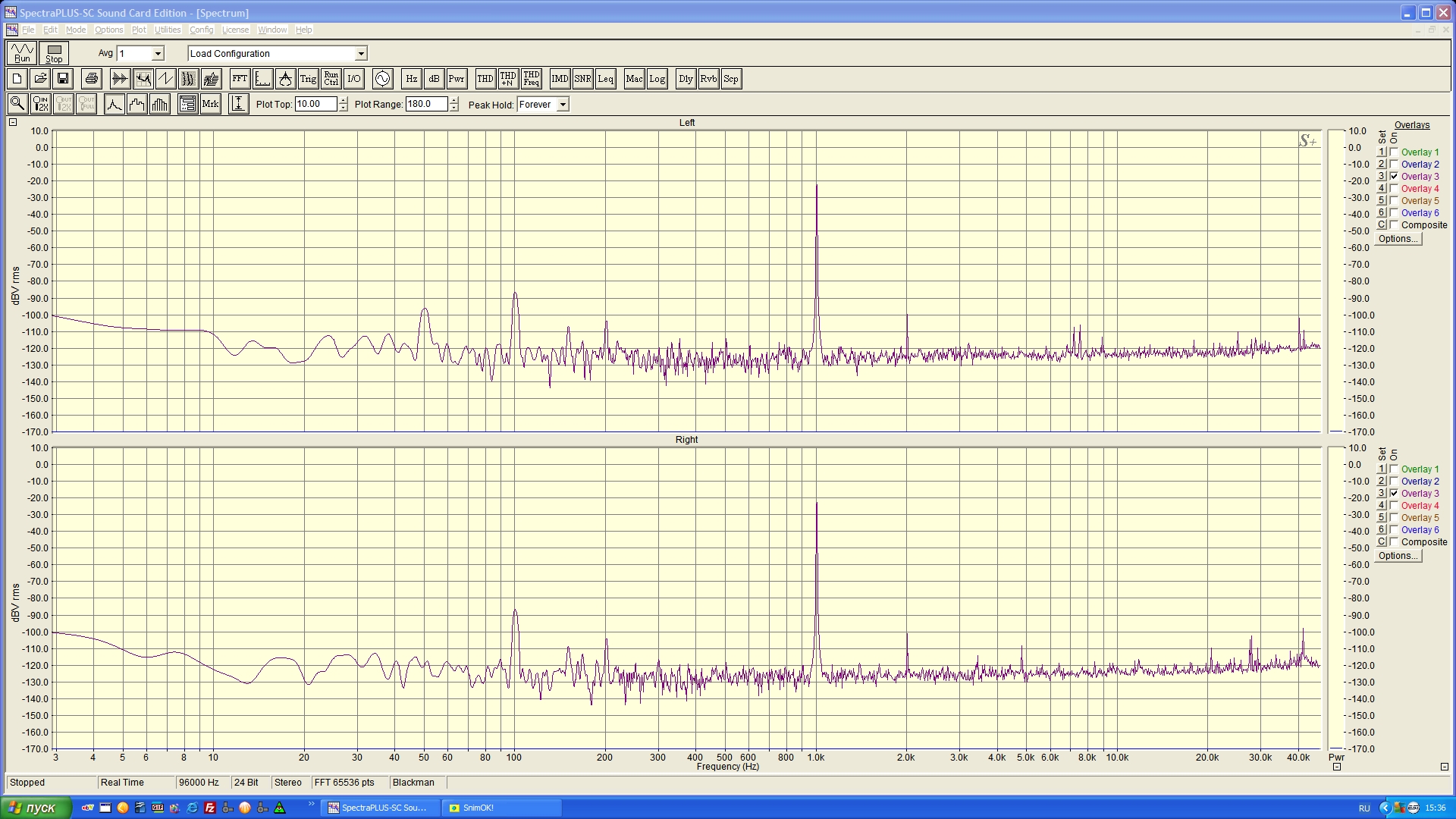Expand the Peak Hold Forever dropdown
This screenshot has height=819, width=1456.
(563, 105)
